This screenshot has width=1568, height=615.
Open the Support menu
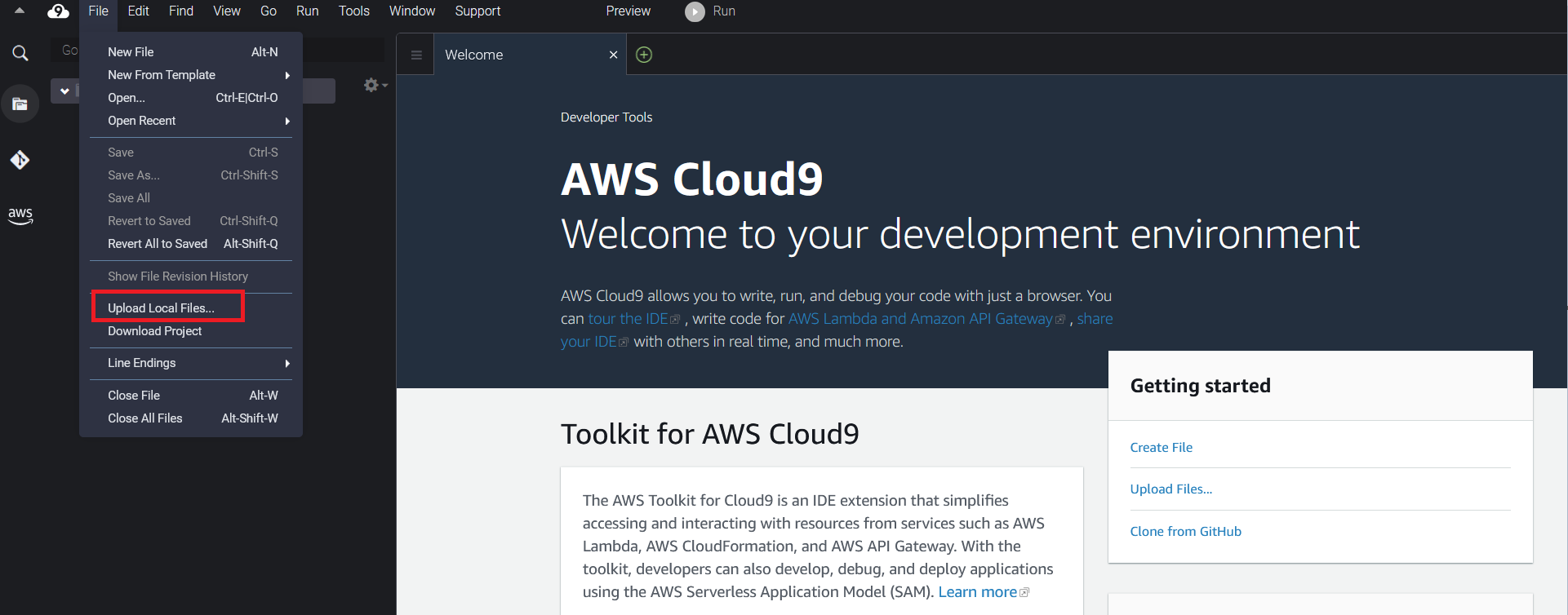click(x=478, y=11)
